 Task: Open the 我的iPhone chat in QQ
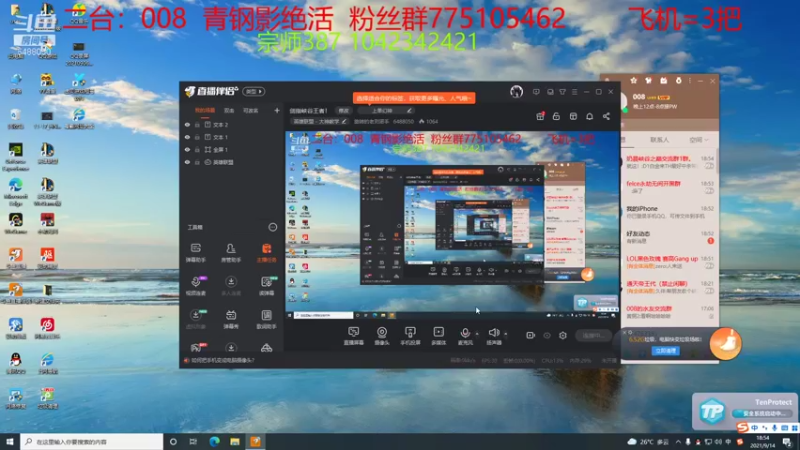pos(668,212)
